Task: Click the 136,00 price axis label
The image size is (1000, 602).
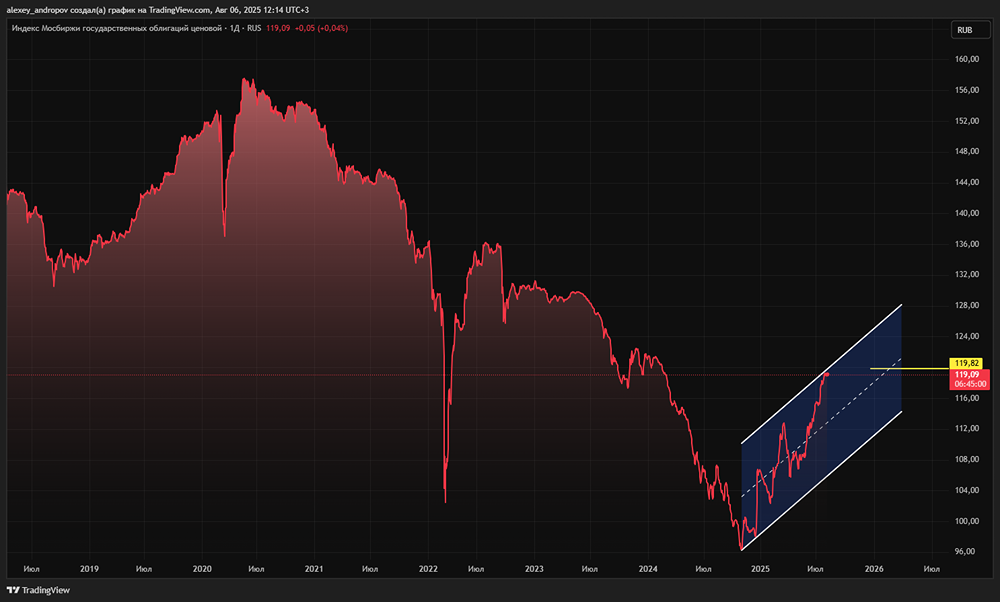Action: 967,244
